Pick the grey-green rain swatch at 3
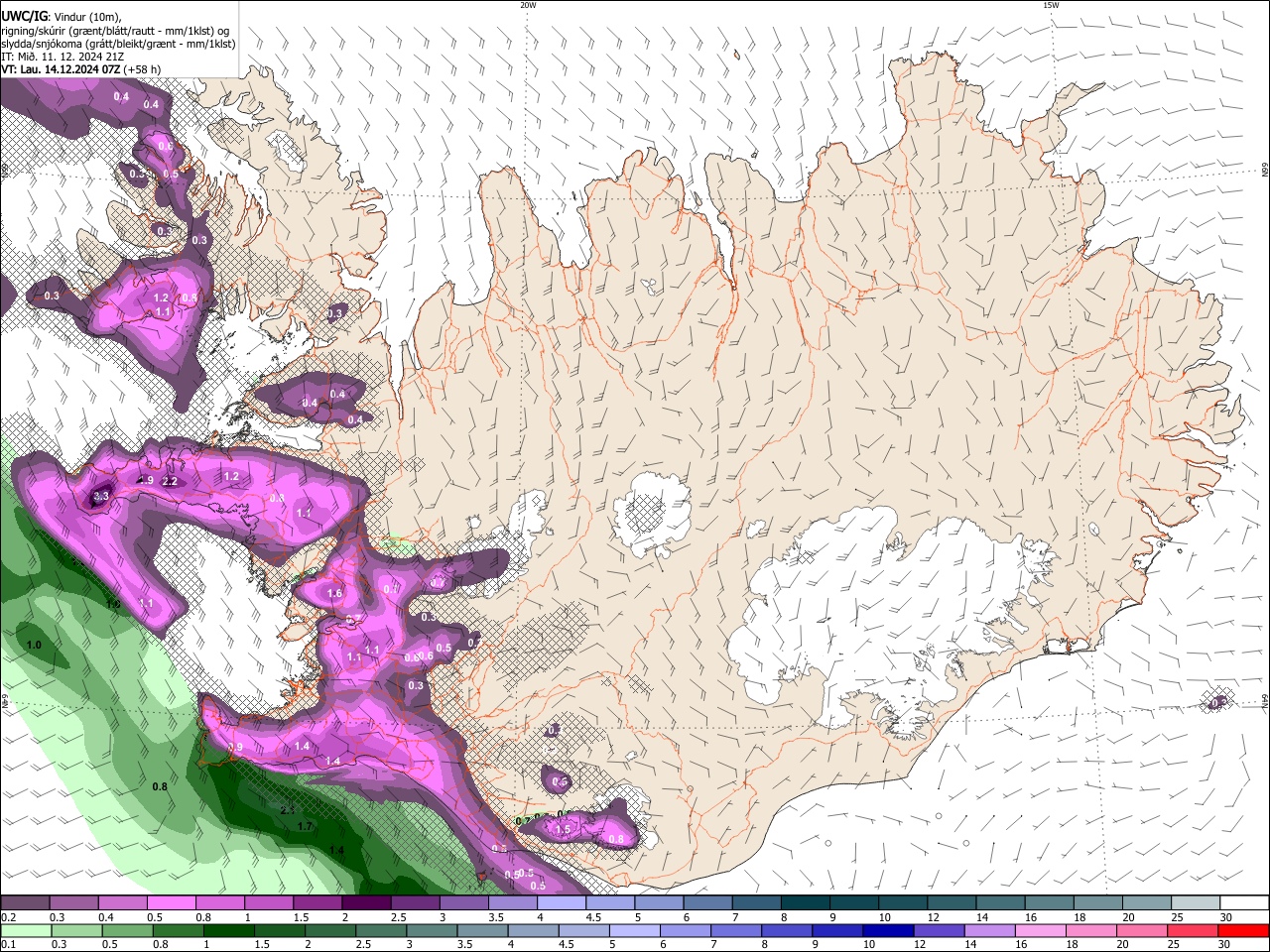The width and height of the screenshot is (1270, 952). click(x=433, y=930)
